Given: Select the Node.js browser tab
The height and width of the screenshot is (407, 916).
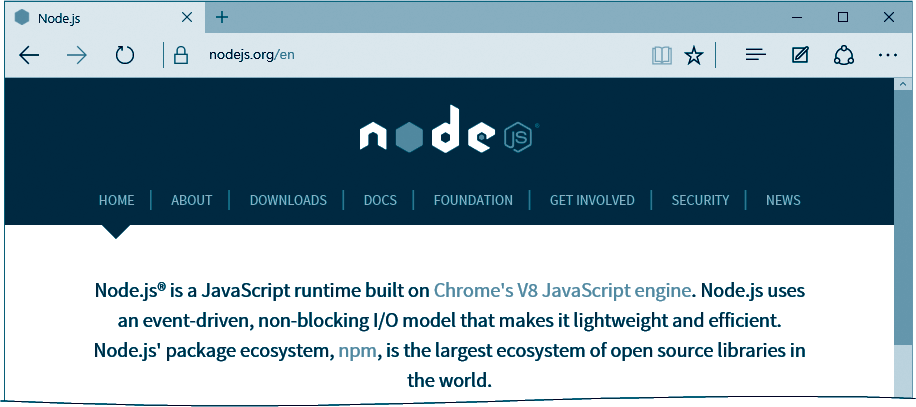Looking at the screenshot, I should [105, 18].
